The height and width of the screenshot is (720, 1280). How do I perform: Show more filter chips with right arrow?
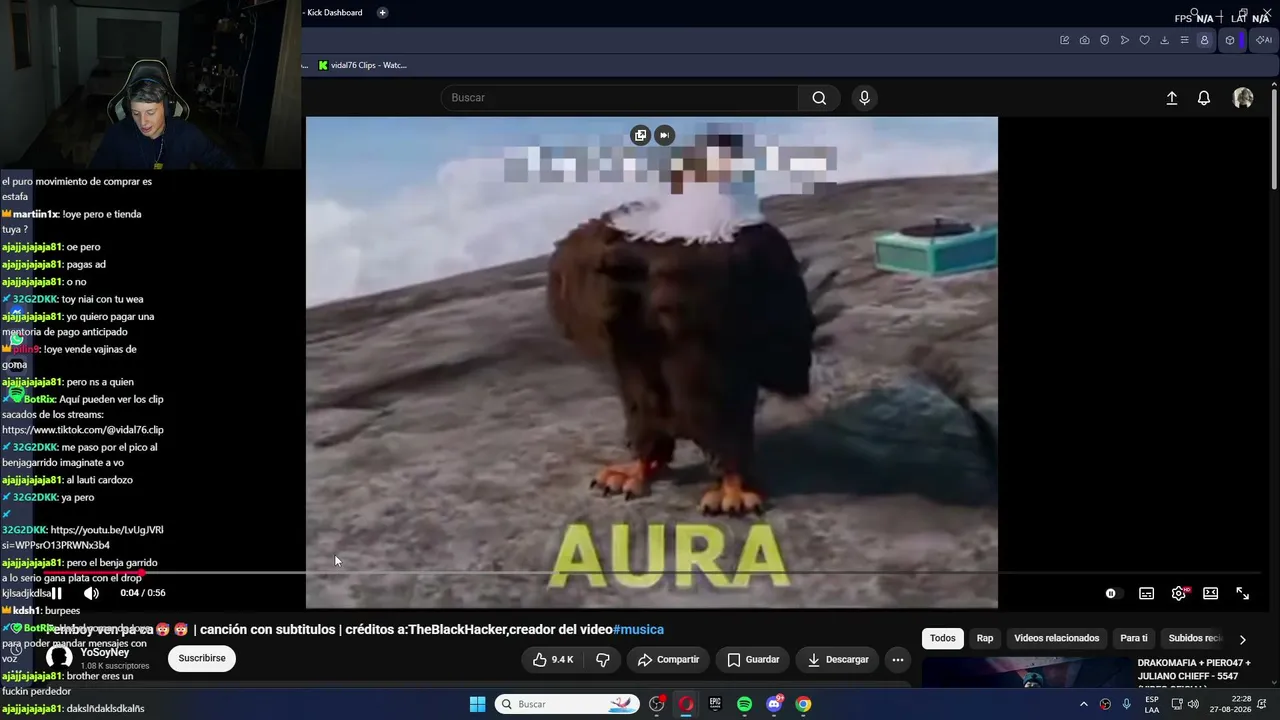click(1243, 639)
